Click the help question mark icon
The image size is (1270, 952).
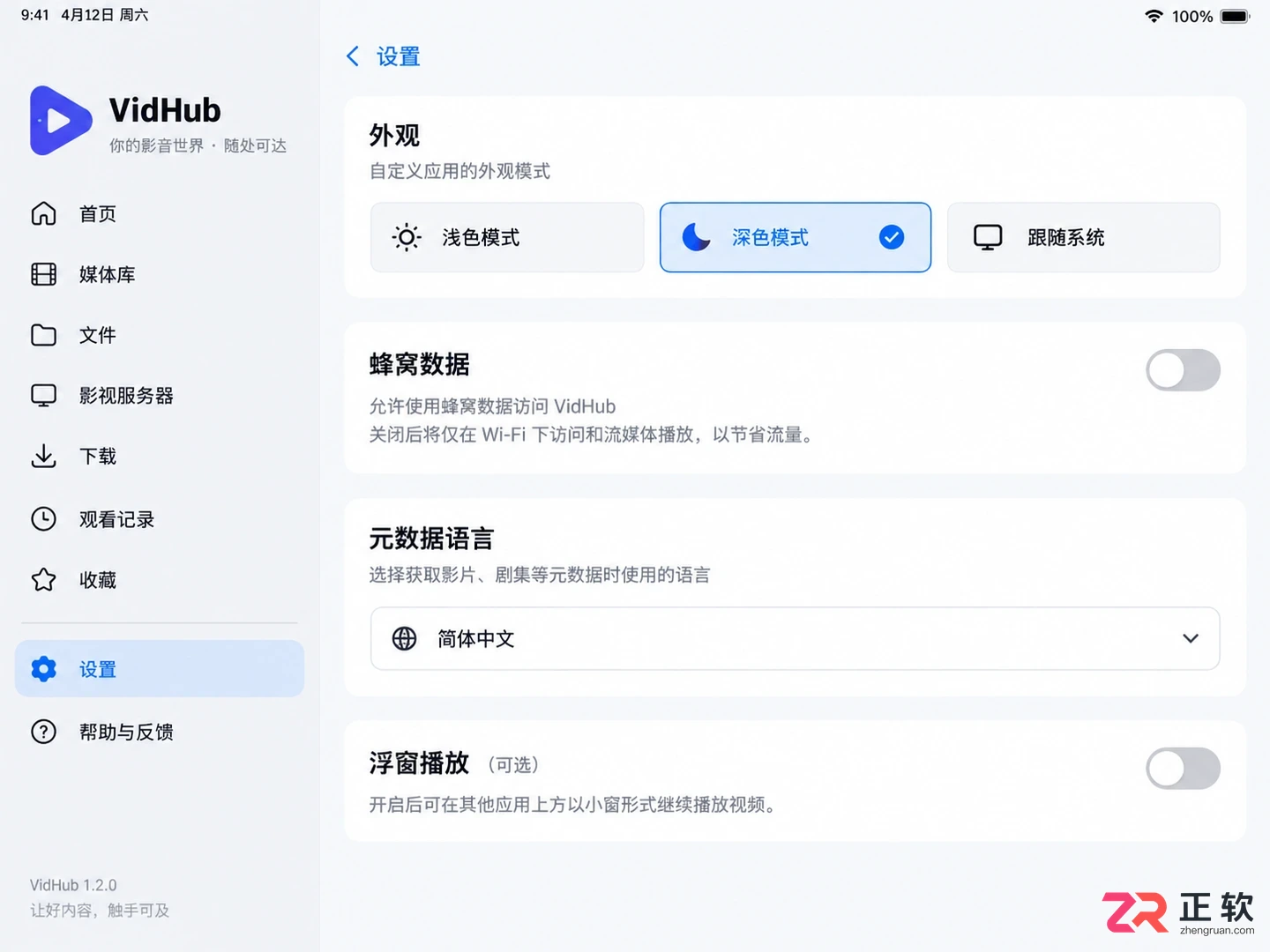pyautogui.click(x=43, y=732)
